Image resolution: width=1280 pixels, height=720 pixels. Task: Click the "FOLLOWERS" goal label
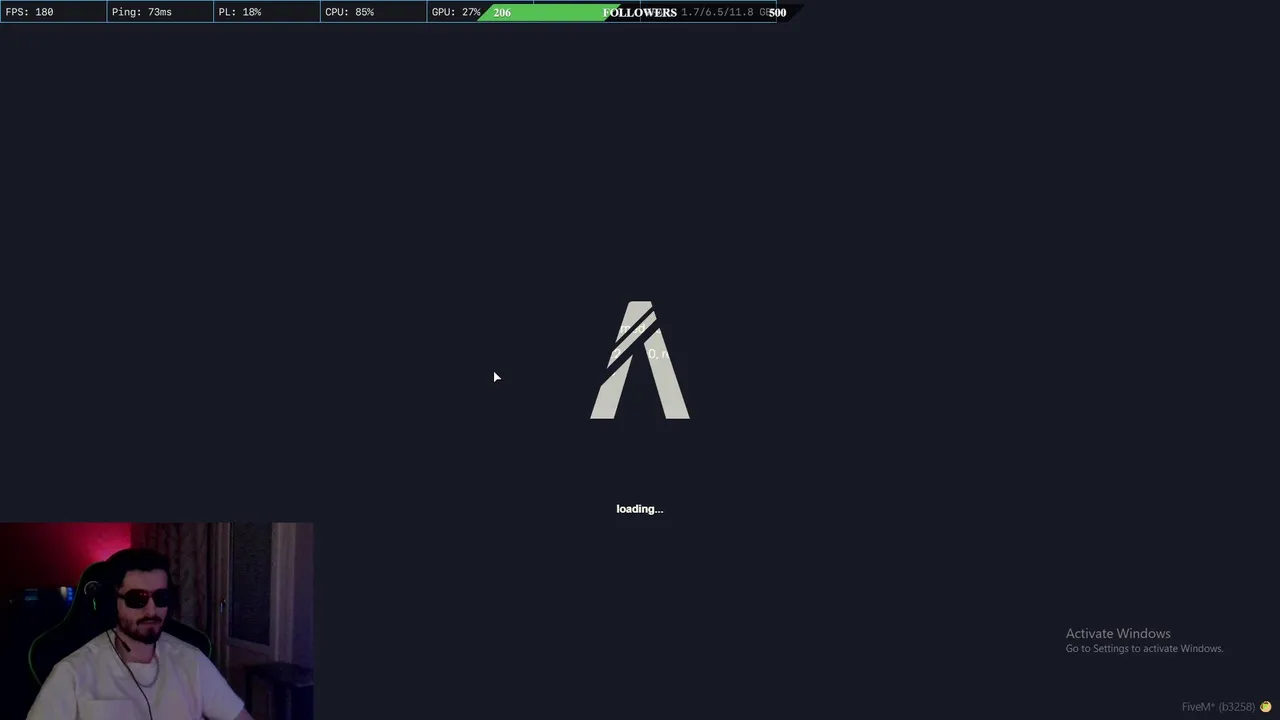[640, 12]
